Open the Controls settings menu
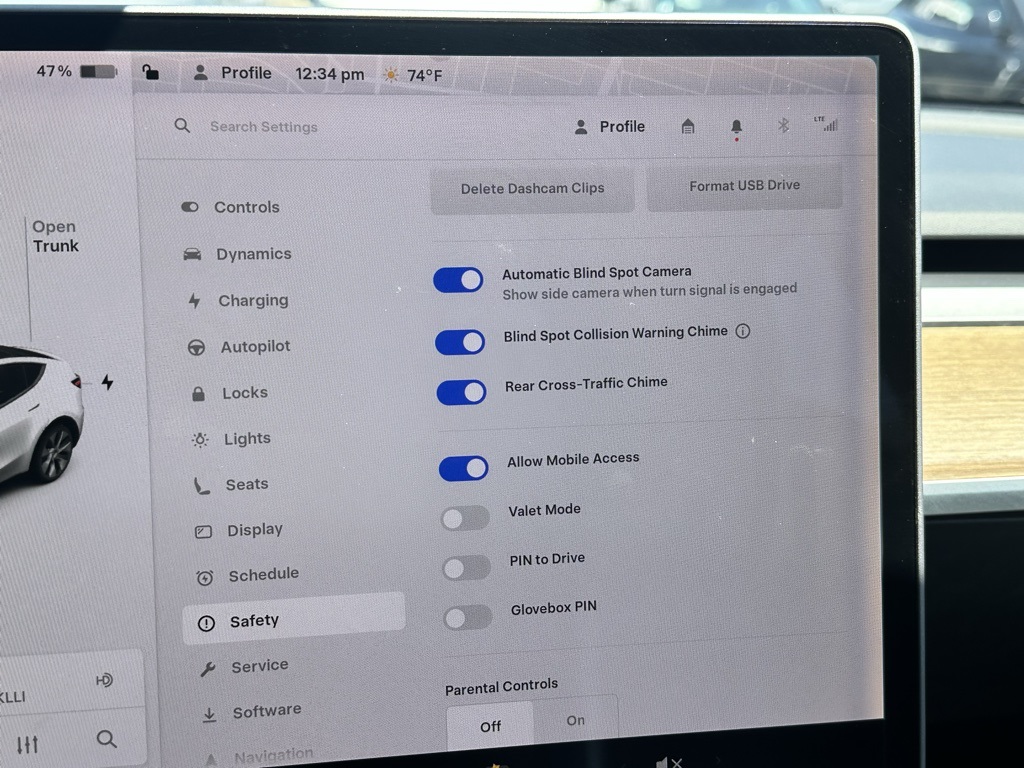The image size is (1024, 768). (x=231, y=207)
